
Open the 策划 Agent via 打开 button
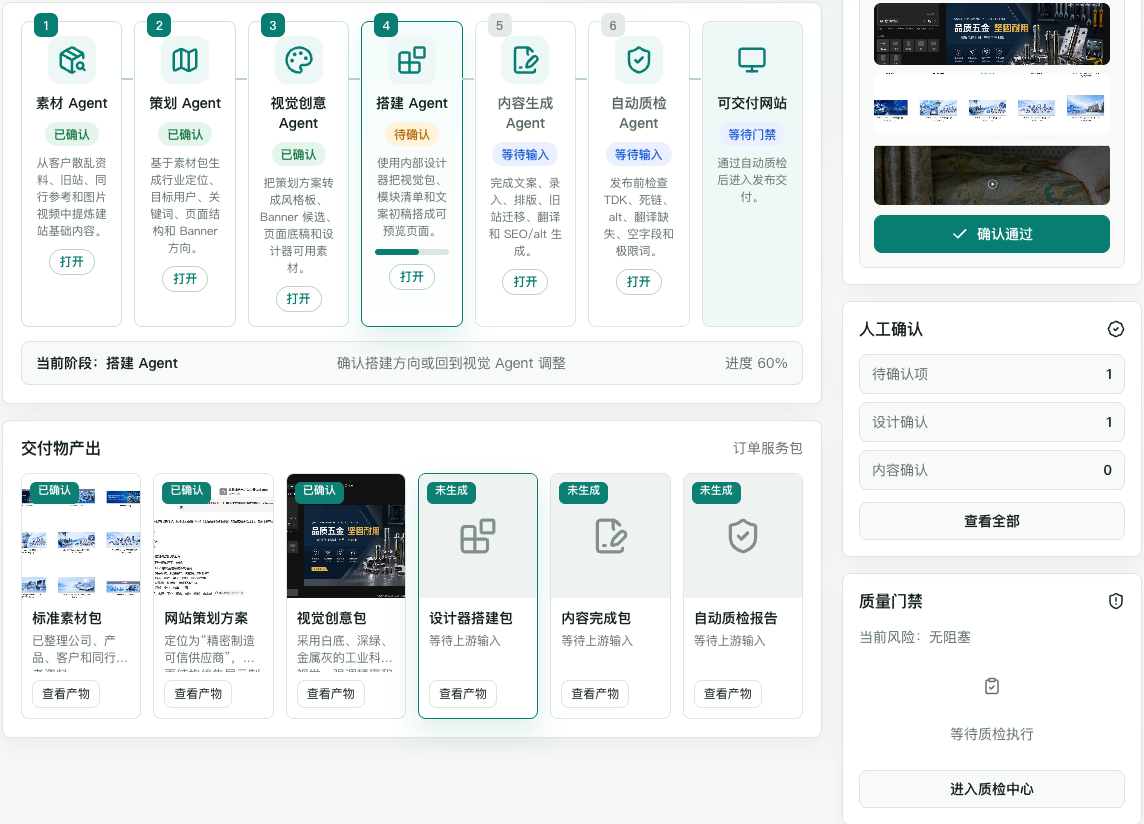pos(185,279)
